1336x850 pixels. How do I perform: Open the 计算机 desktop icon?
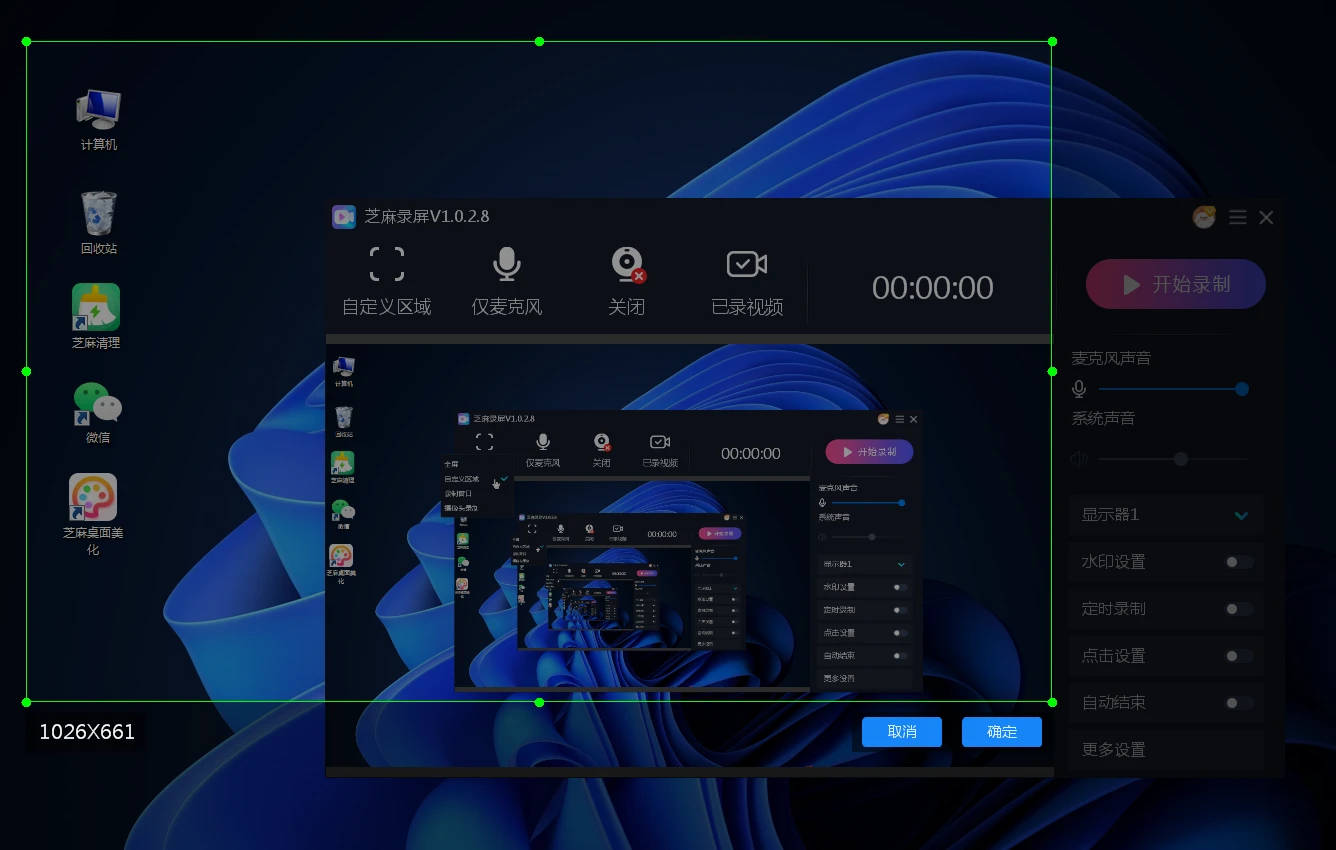98,118
